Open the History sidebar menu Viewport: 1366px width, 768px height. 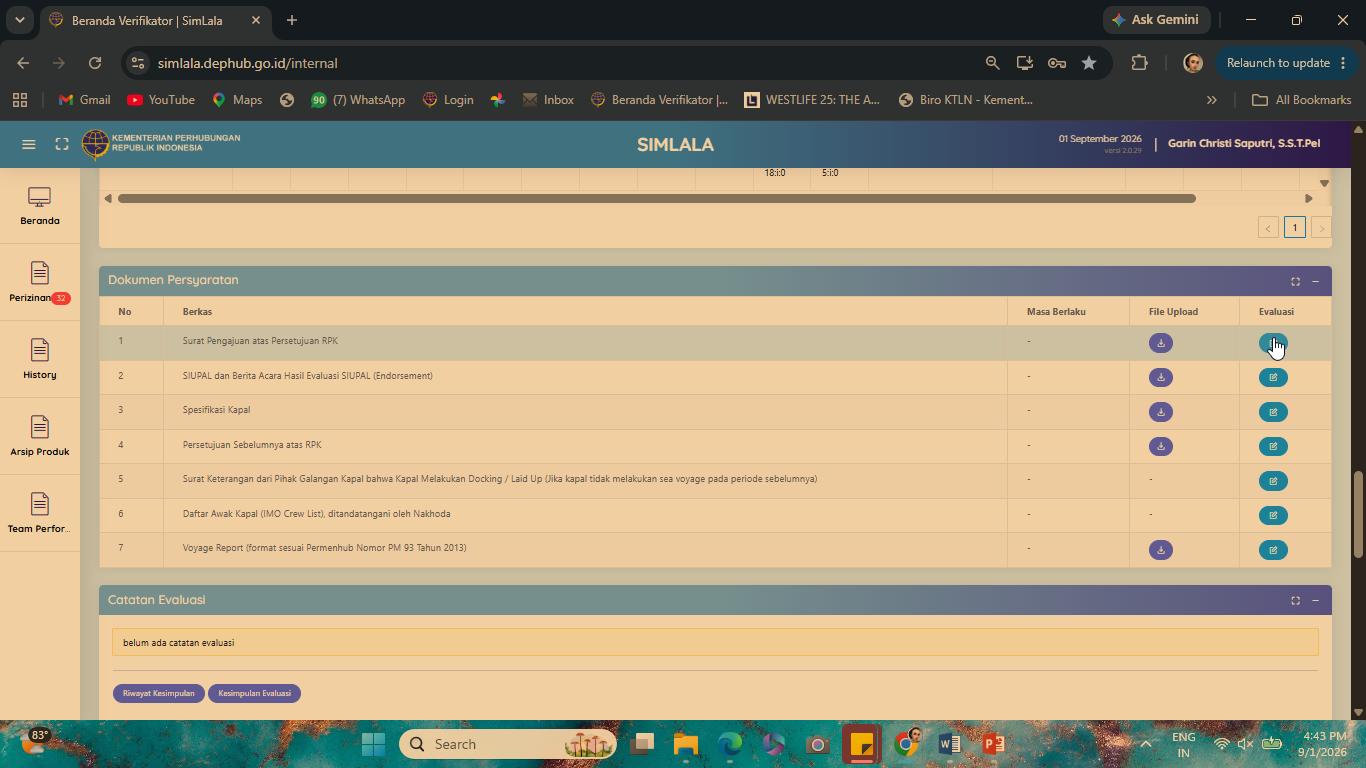(x=40, y=359)
